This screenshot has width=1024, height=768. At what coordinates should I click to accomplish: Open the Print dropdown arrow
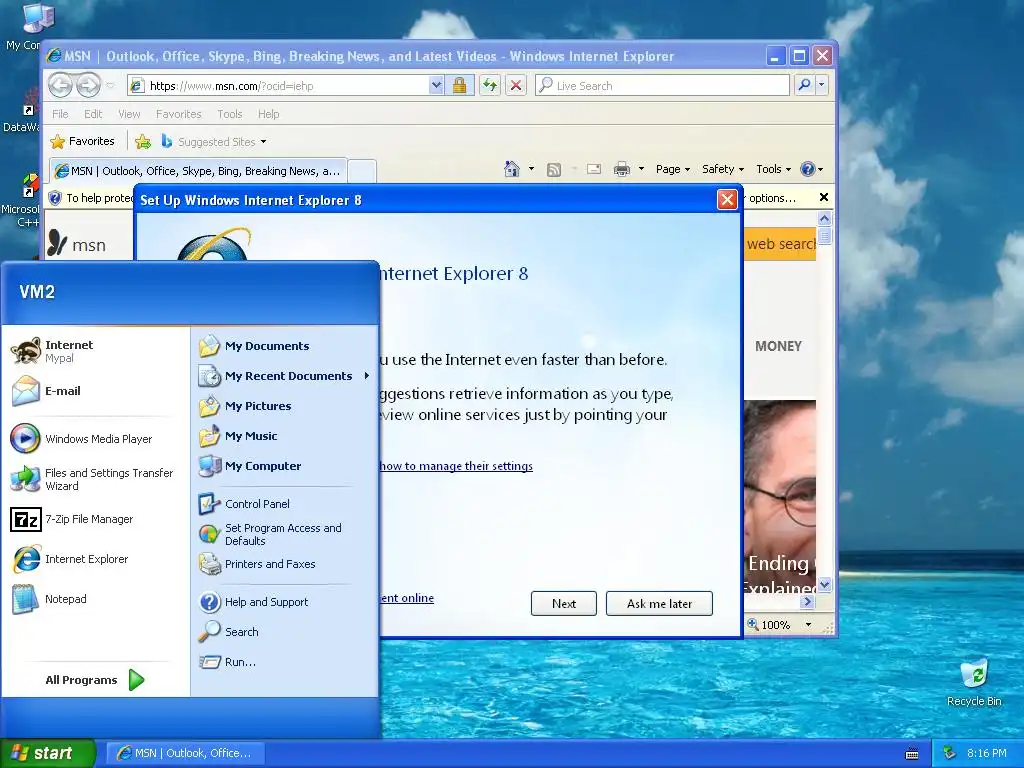[x=641, y=169]
